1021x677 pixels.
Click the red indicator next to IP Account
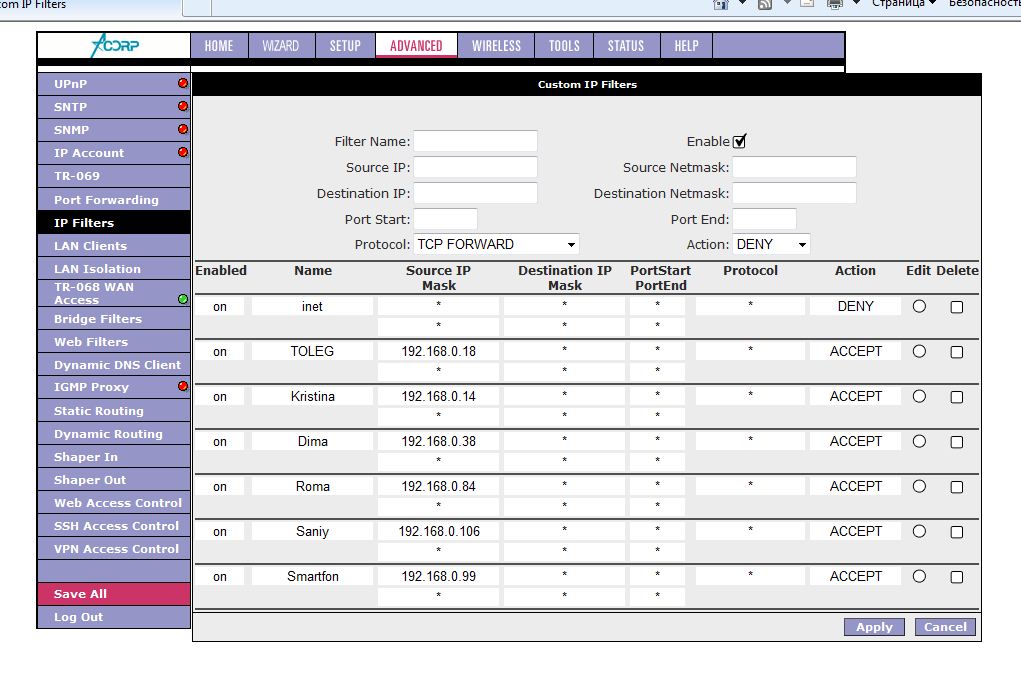point(183,152)
